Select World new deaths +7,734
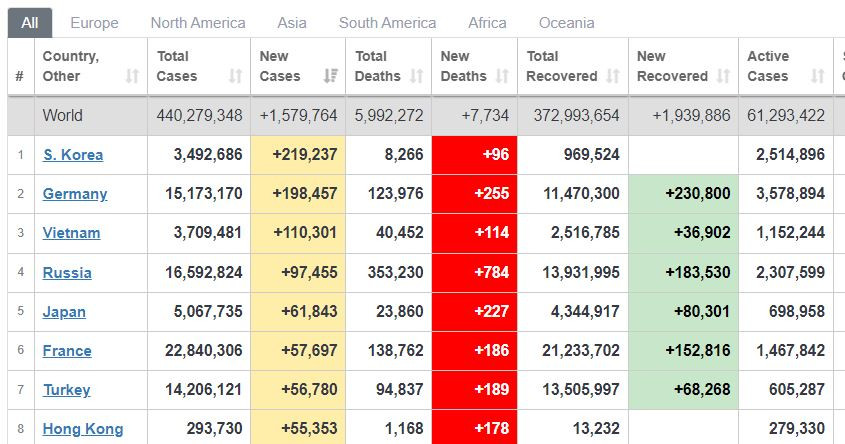845x444 pixels. coord(485,115)
